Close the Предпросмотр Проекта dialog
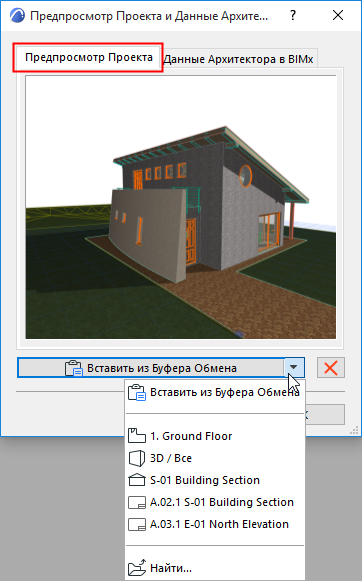The height and width of the screenshot is (581, 362). point(338,15)
